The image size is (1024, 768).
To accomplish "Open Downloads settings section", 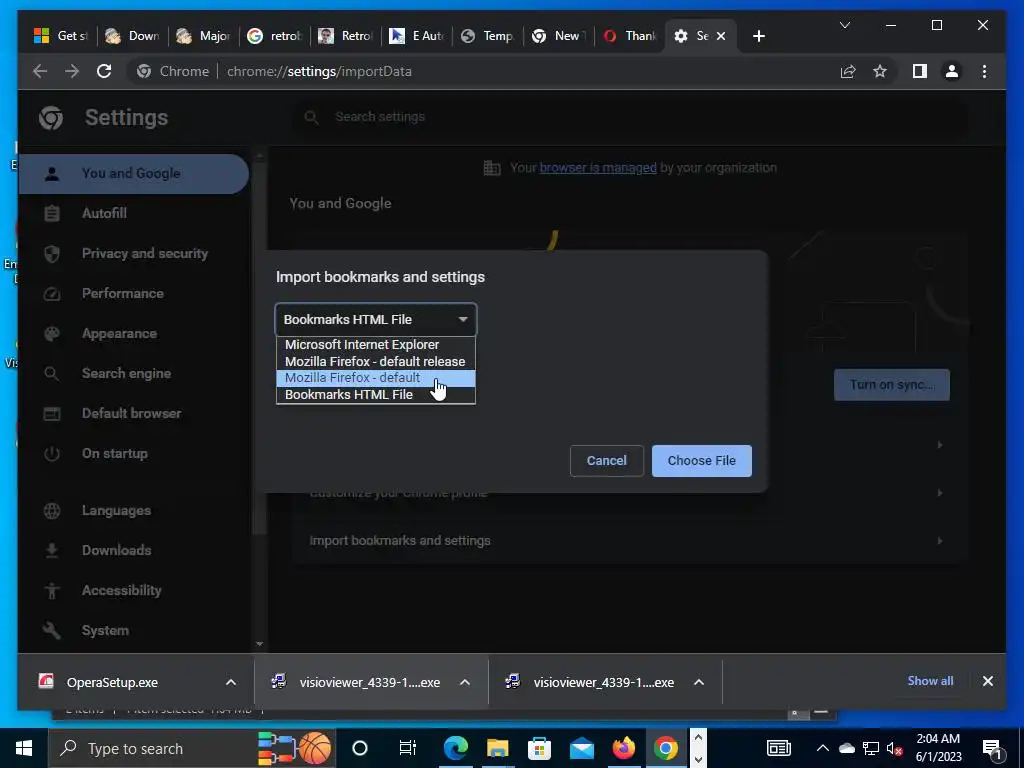I will [116, 551].
